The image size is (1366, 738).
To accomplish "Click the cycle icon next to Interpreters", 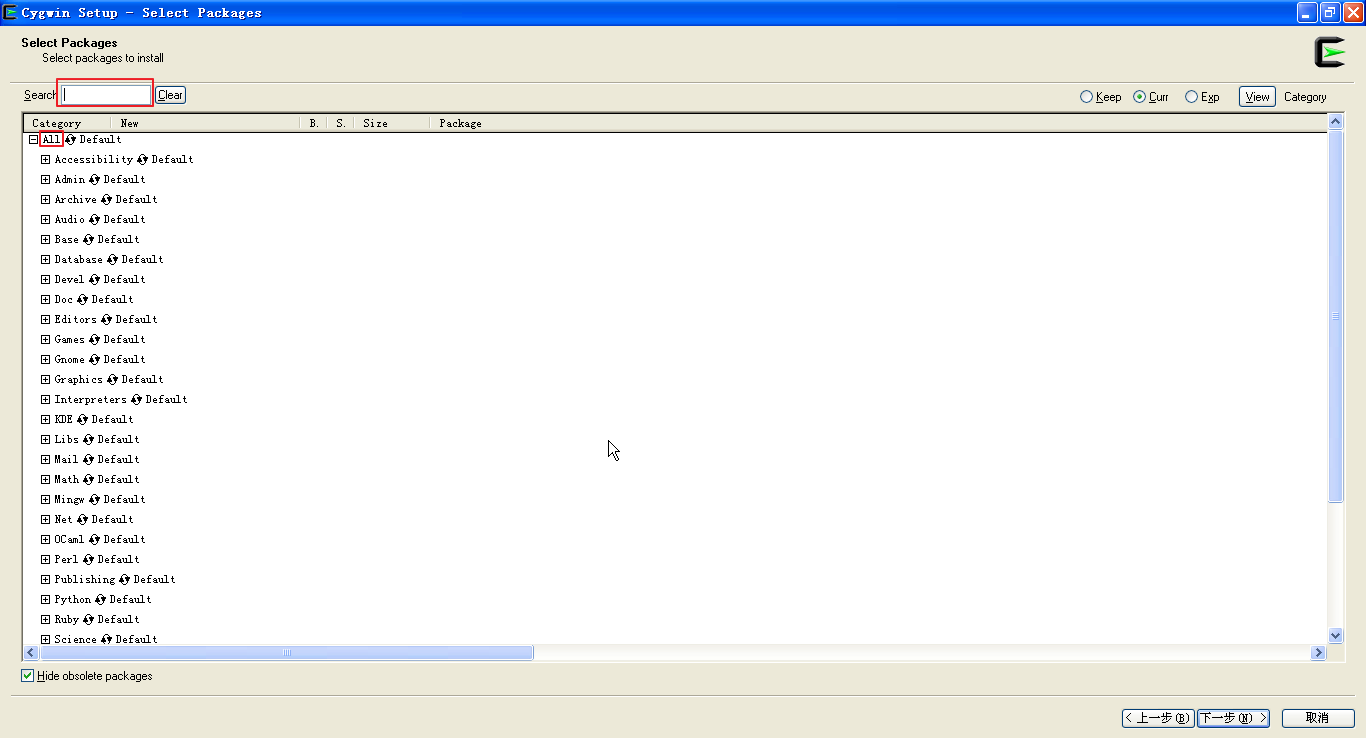I will (x=136, y=400).
